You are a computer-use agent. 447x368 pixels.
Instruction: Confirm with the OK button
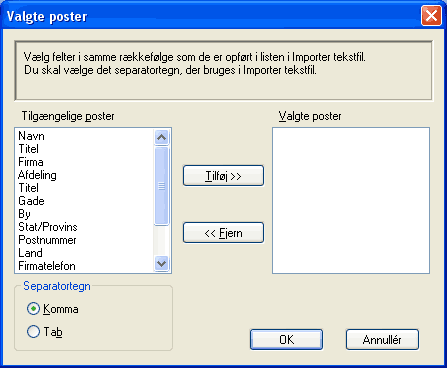(x=286, y=340)
